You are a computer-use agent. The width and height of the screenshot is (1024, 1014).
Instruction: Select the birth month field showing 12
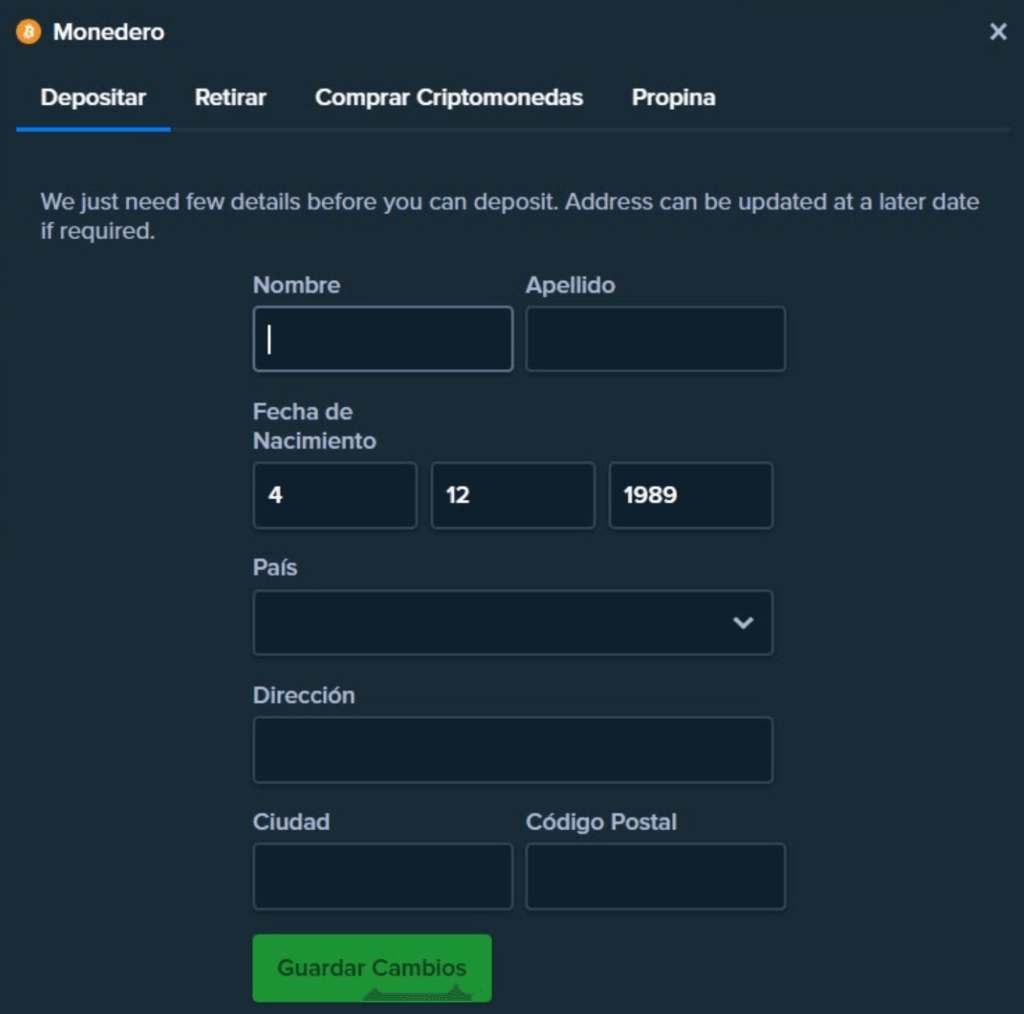click(513, 495)
